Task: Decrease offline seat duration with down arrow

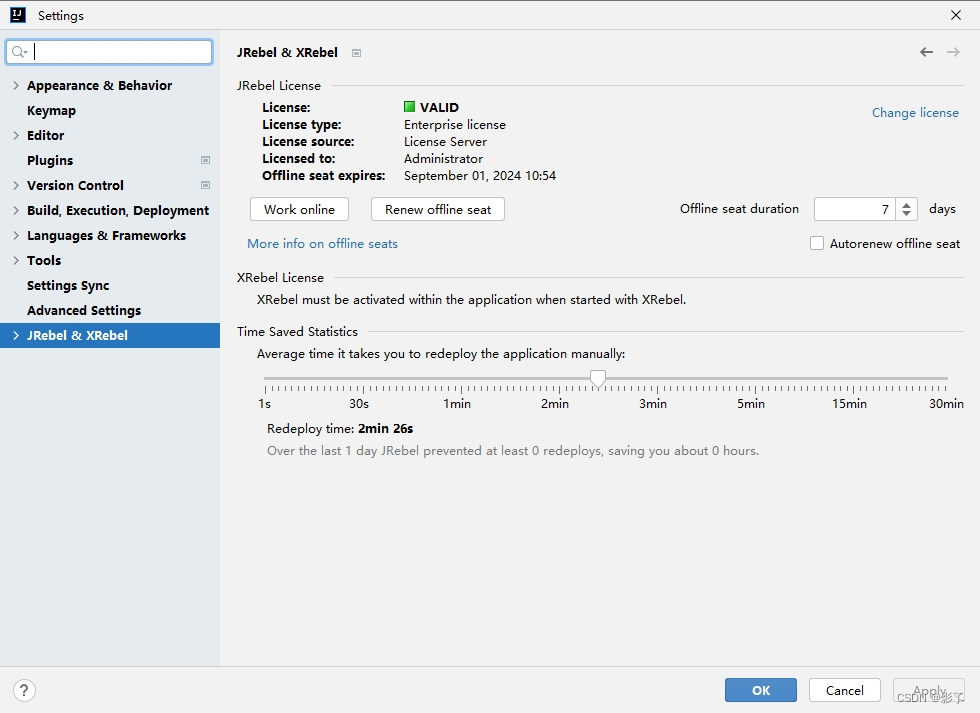Action: pos(906,214)
